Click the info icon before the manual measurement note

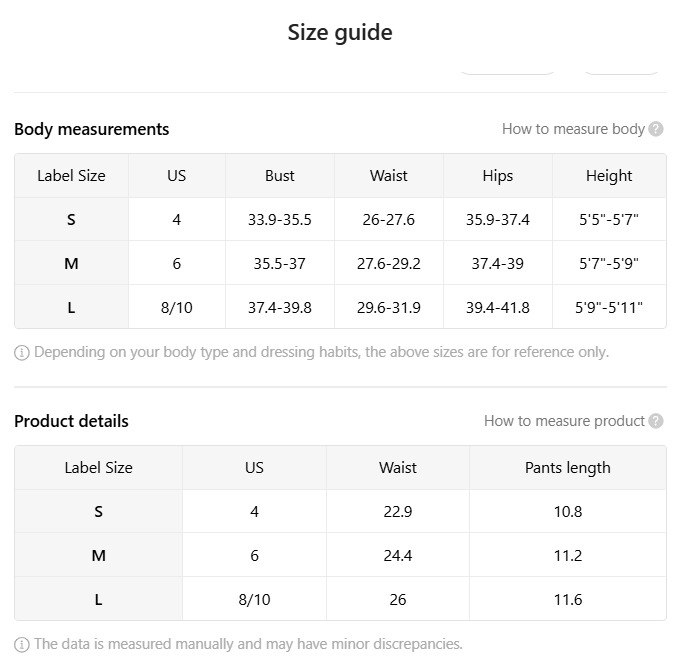[x=22, y=645]
